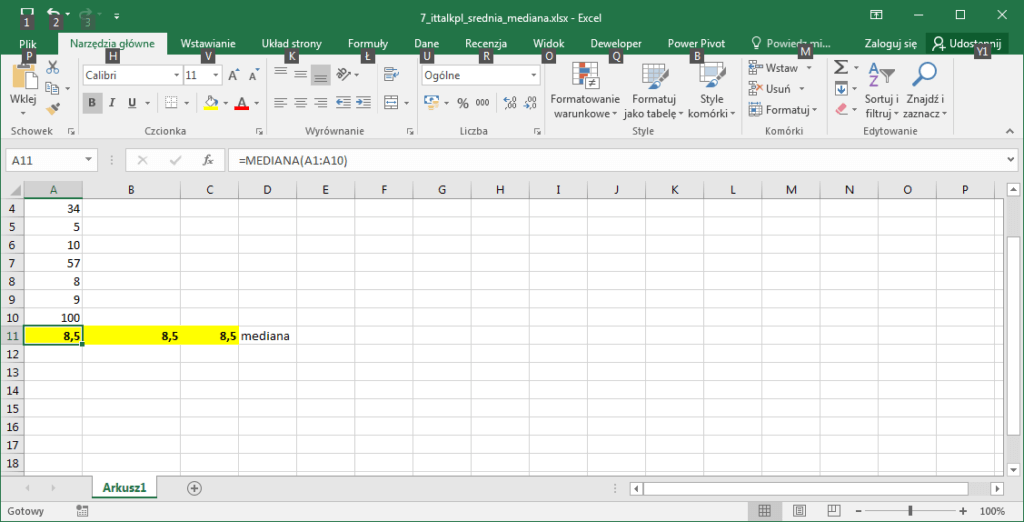The image size is (1024, 522).
Task: Click the borders icon
Action: point(171,103)
